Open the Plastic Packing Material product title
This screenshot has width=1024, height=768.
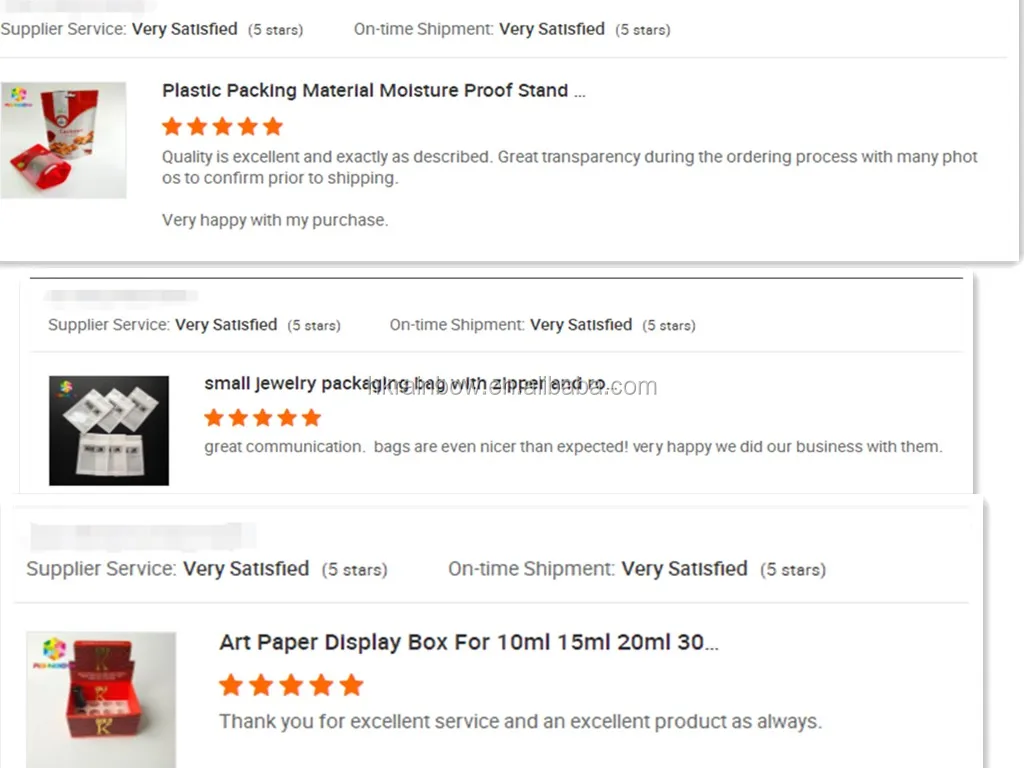coord(374,90)
